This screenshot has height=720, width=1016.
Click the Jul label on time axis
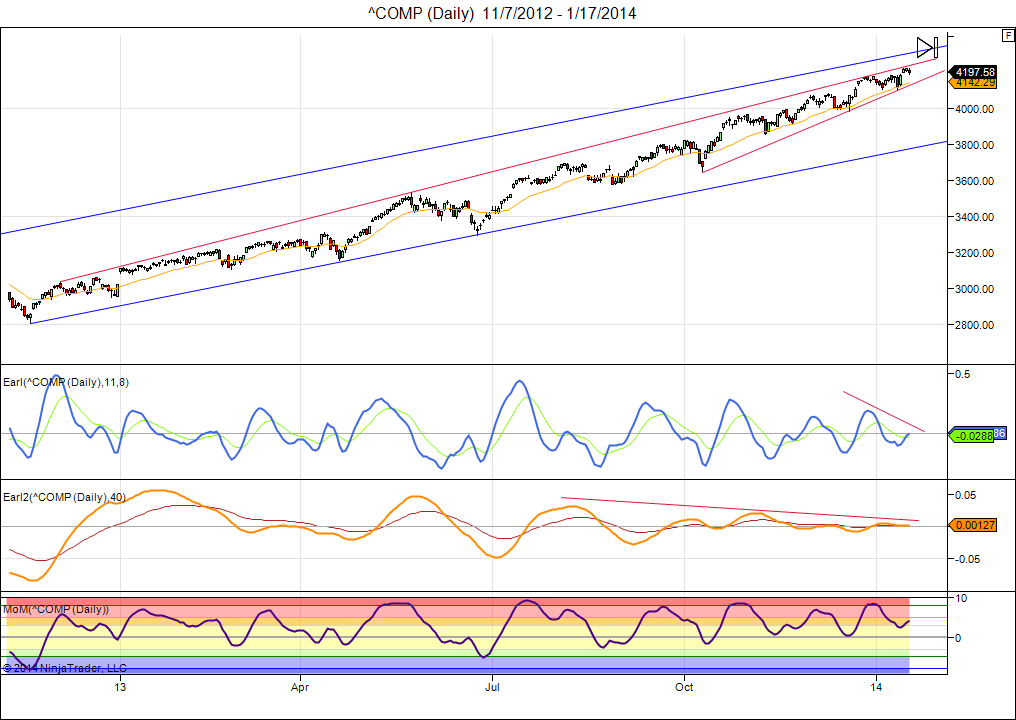[x=491, y=688]
